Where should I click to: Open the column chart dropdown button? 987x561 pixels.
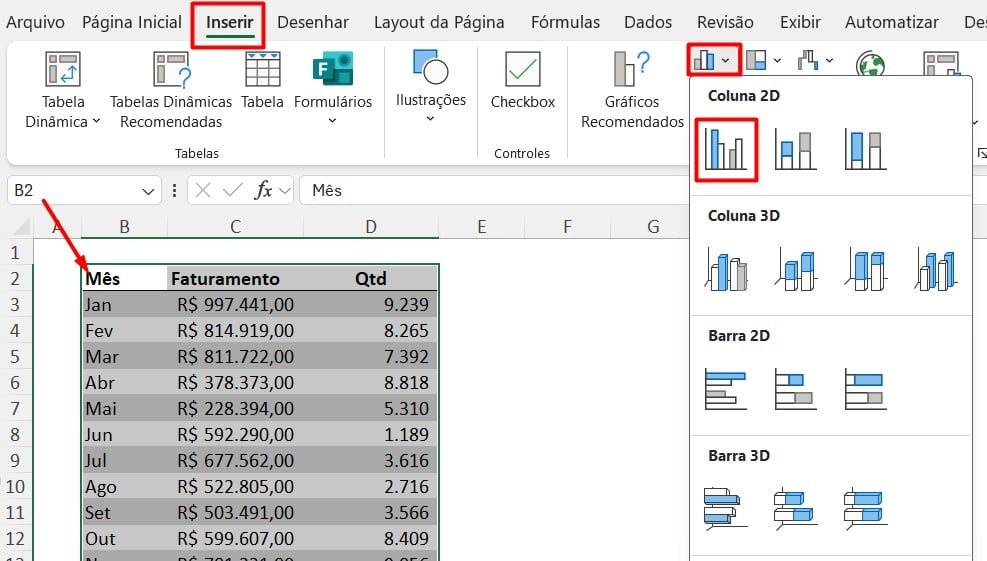coord(714,61)
